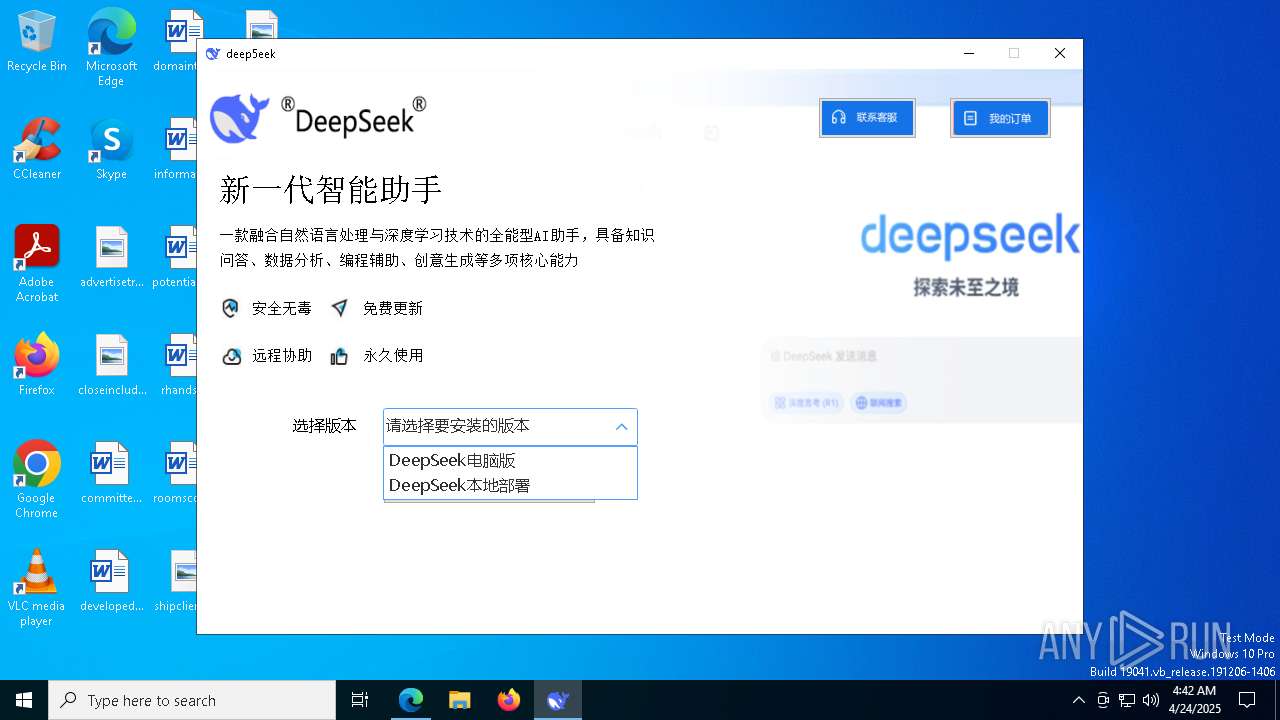Select developed... Word document on desktop
Image resolution: width=1280 pixels, height=720 pixels.
pyautogui.click(x=111, y=580)
